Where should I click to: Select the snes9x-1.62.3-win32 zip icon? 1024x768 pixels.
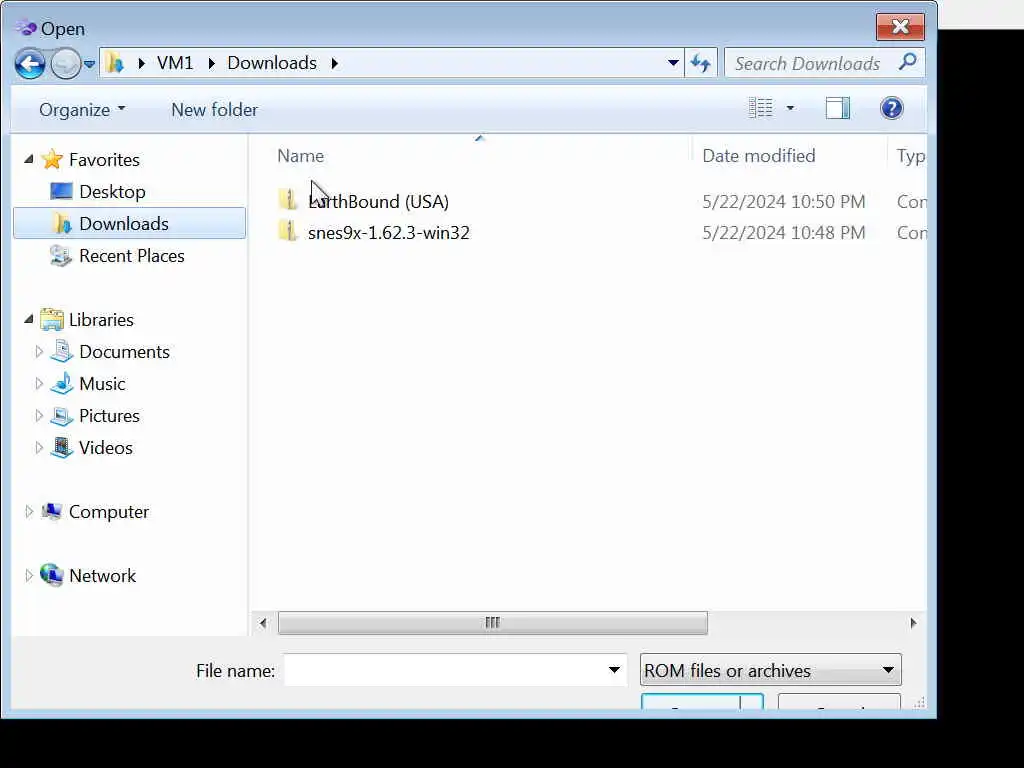click(x=288, y=231)
